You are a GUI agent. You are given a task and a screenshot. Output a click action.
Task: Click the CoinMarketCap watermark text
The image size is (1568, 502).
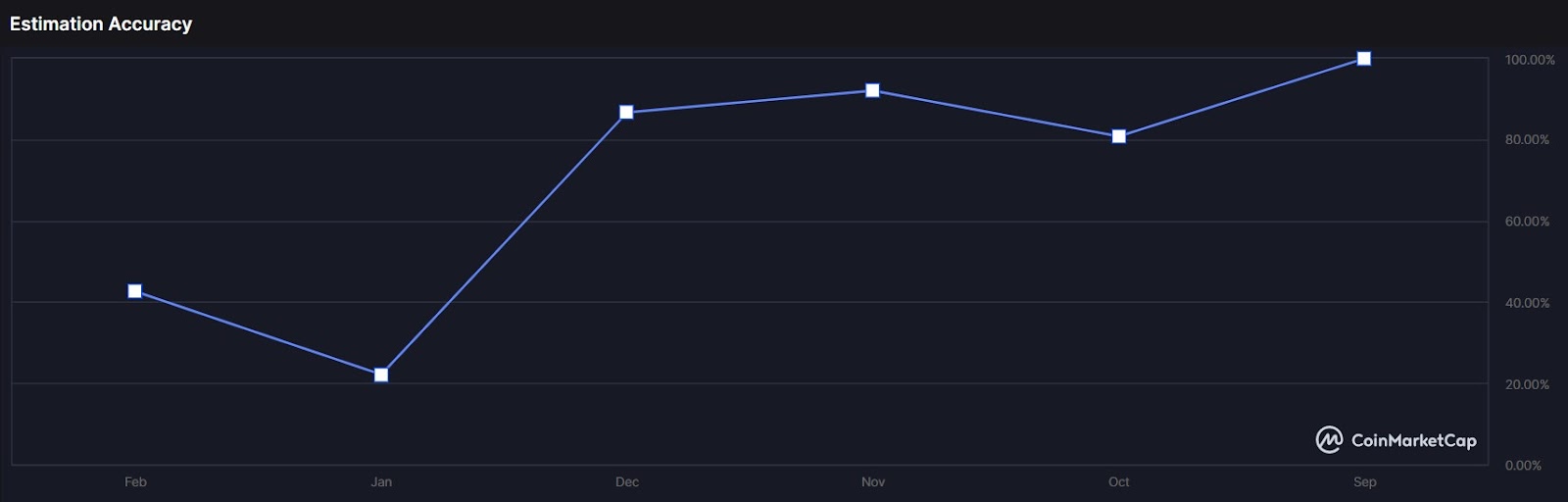click(x=1413, y=441)
